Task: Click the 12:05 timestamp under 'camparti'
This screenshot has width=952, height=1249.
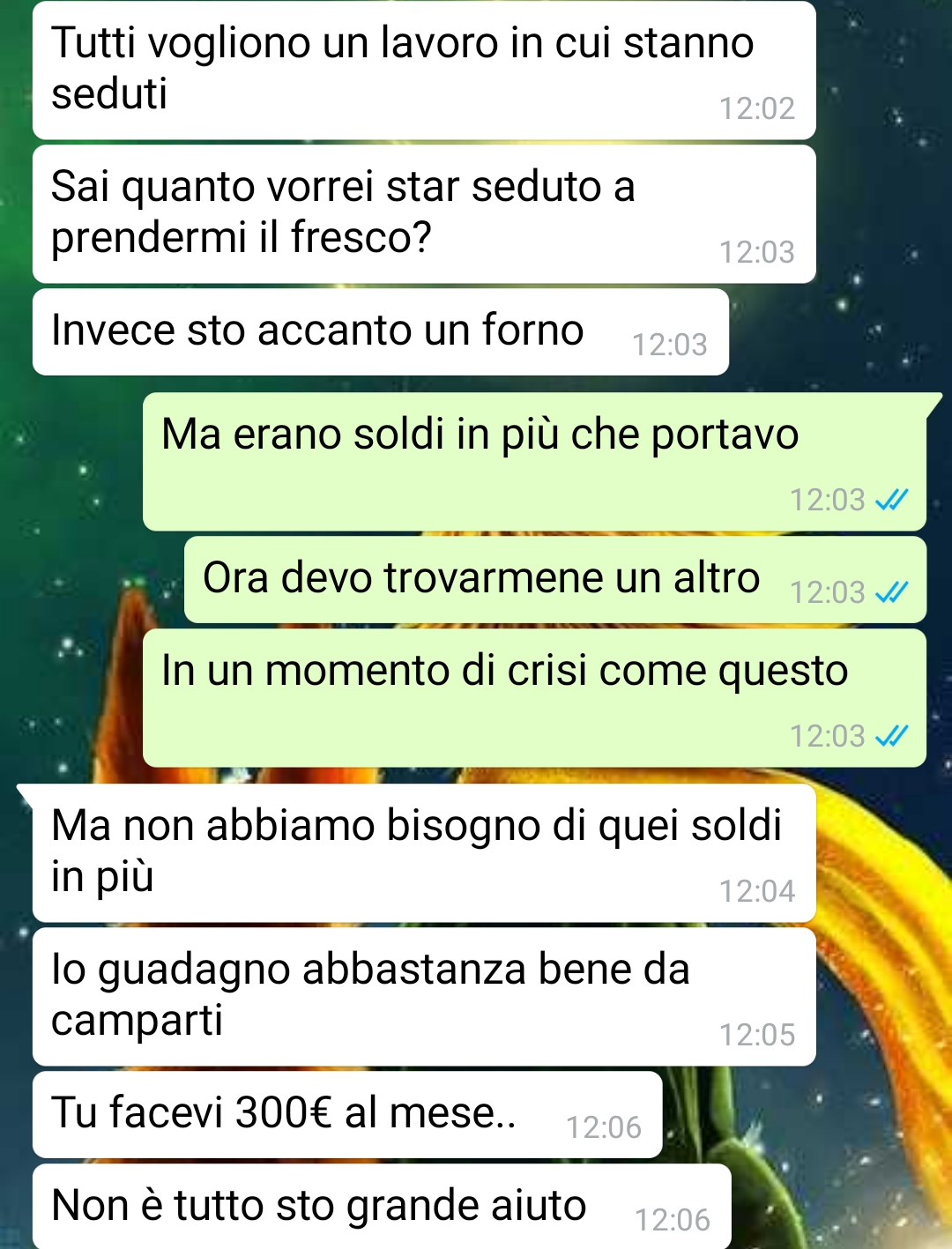Action: [x=757, y=1035]
